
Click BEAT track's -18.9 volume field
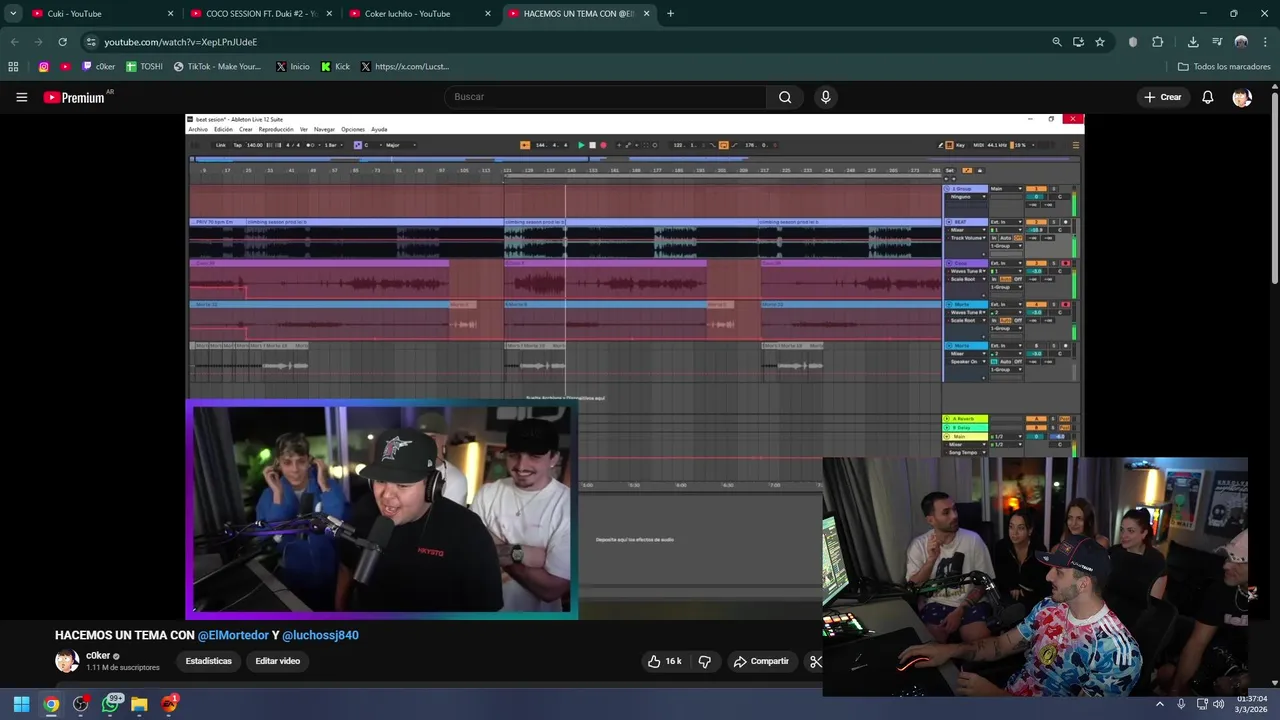coord(1036,230)
